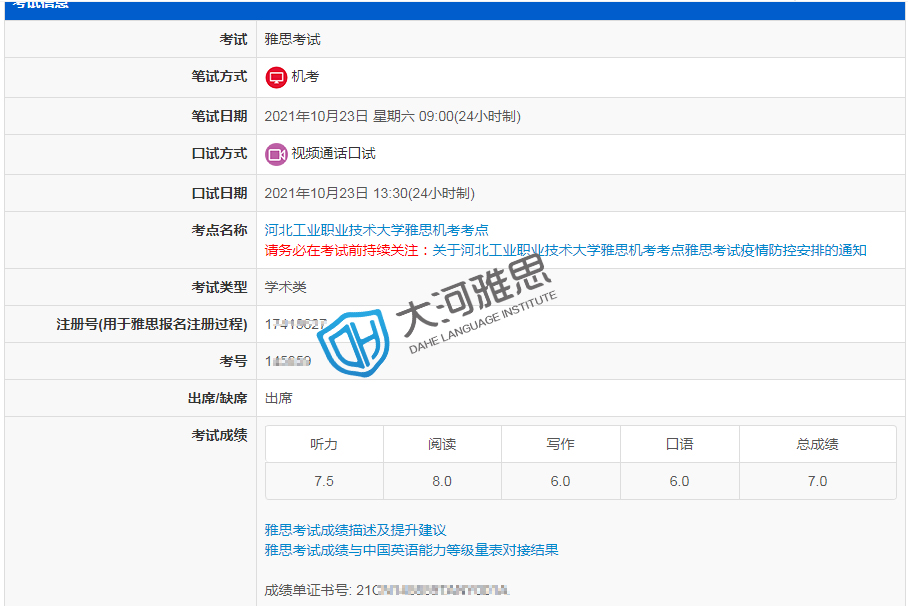Open 雅思考试成绩与中国英语能力等级量表对接结果 link
Image resolution: width=908 pixels, height=606 pixels.
click(x=411, y=550)
